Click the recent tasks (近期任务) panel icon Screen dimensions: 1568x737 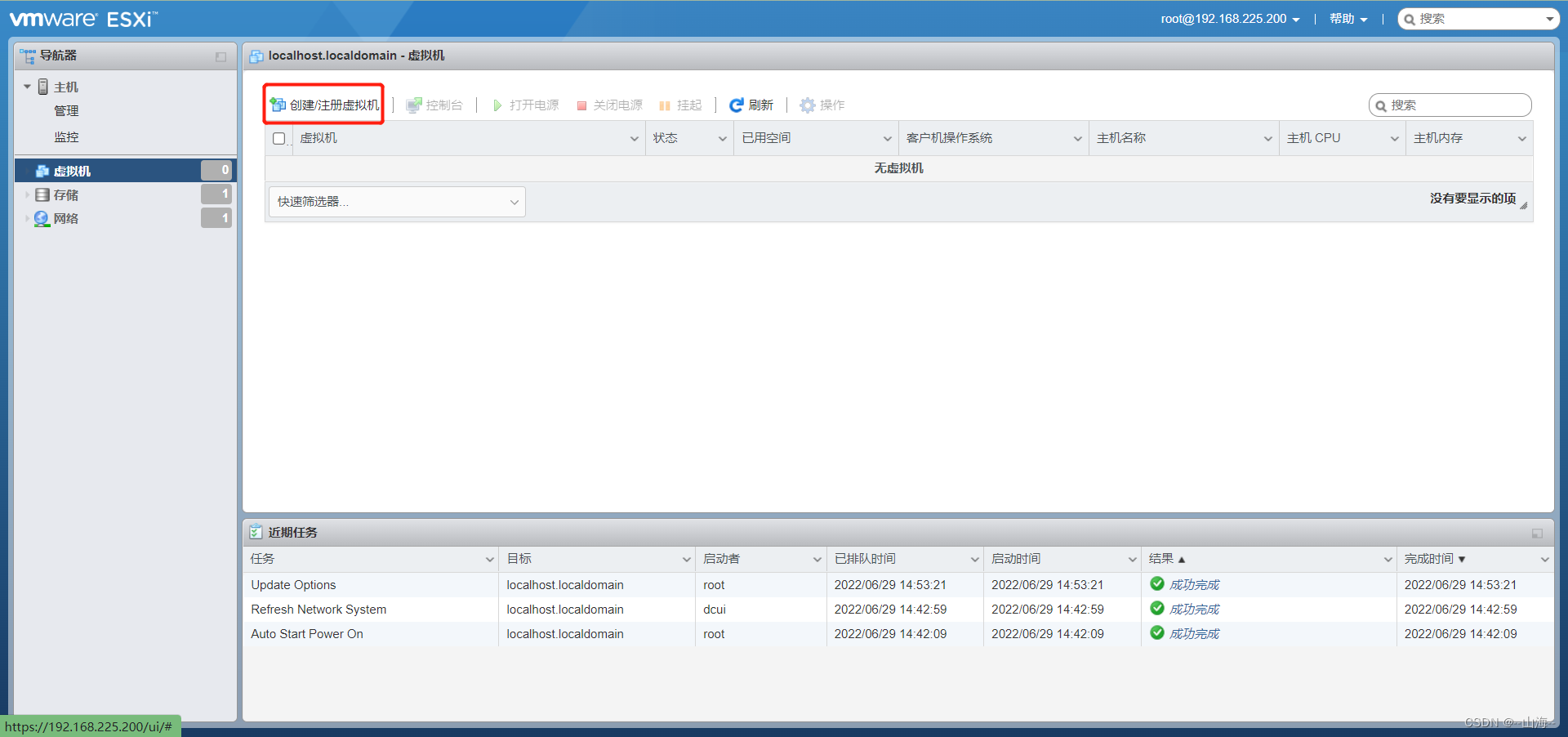click(256, 532)
